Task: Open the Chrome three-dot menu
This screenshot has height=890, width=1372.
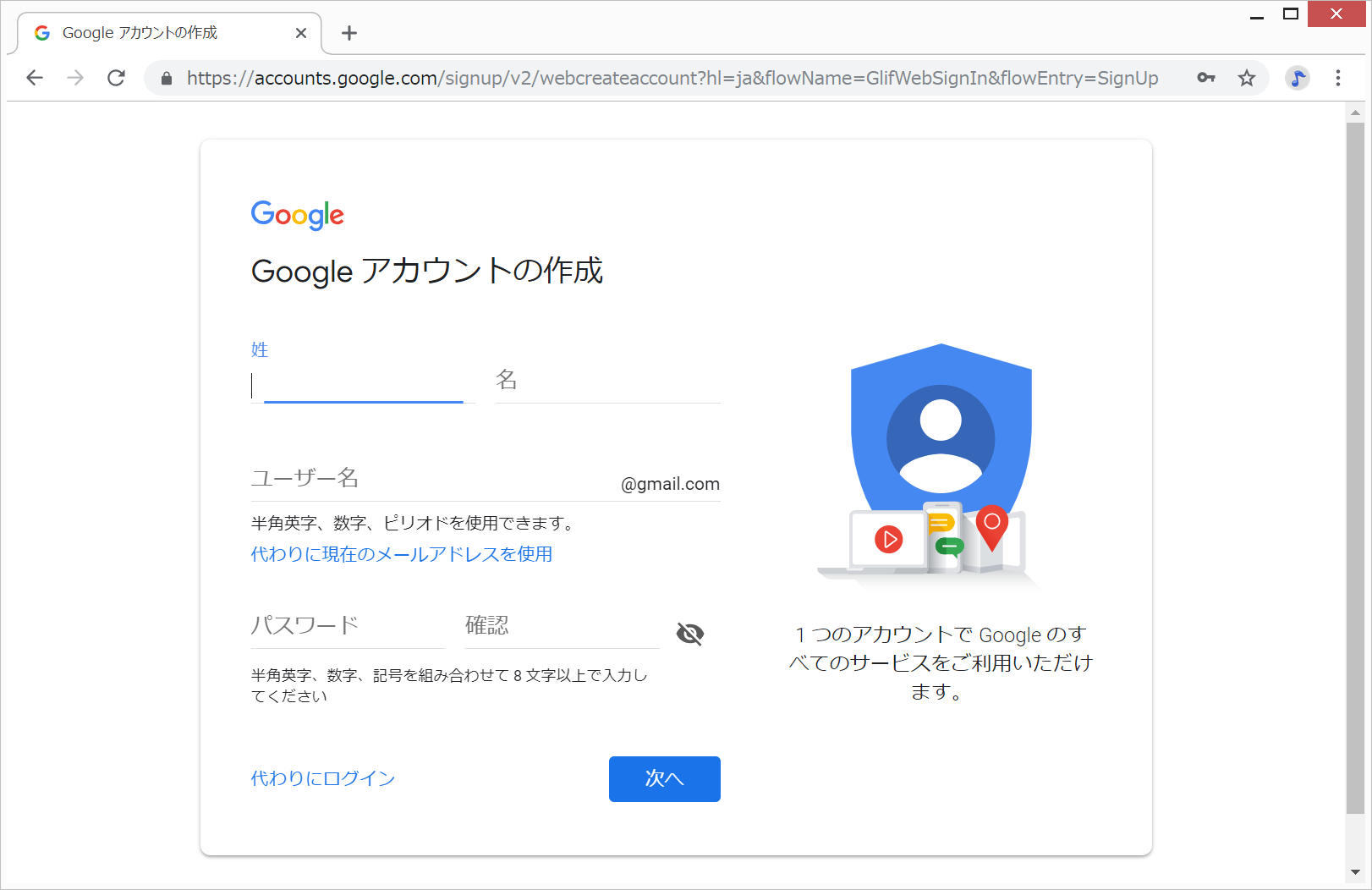Action: click(x=1338, y=78)
